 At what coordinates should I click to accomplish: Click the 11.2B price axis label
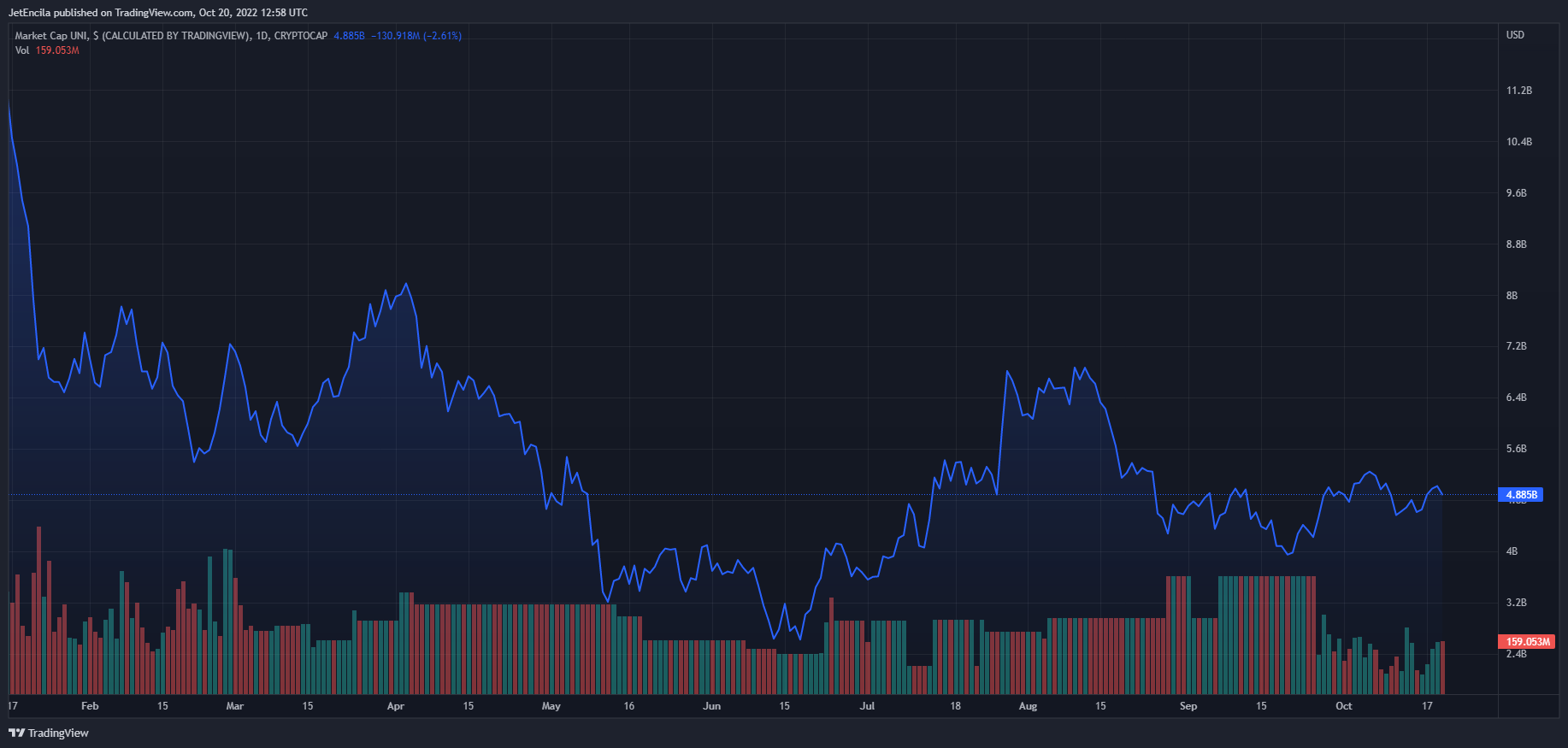(1518, 91)
